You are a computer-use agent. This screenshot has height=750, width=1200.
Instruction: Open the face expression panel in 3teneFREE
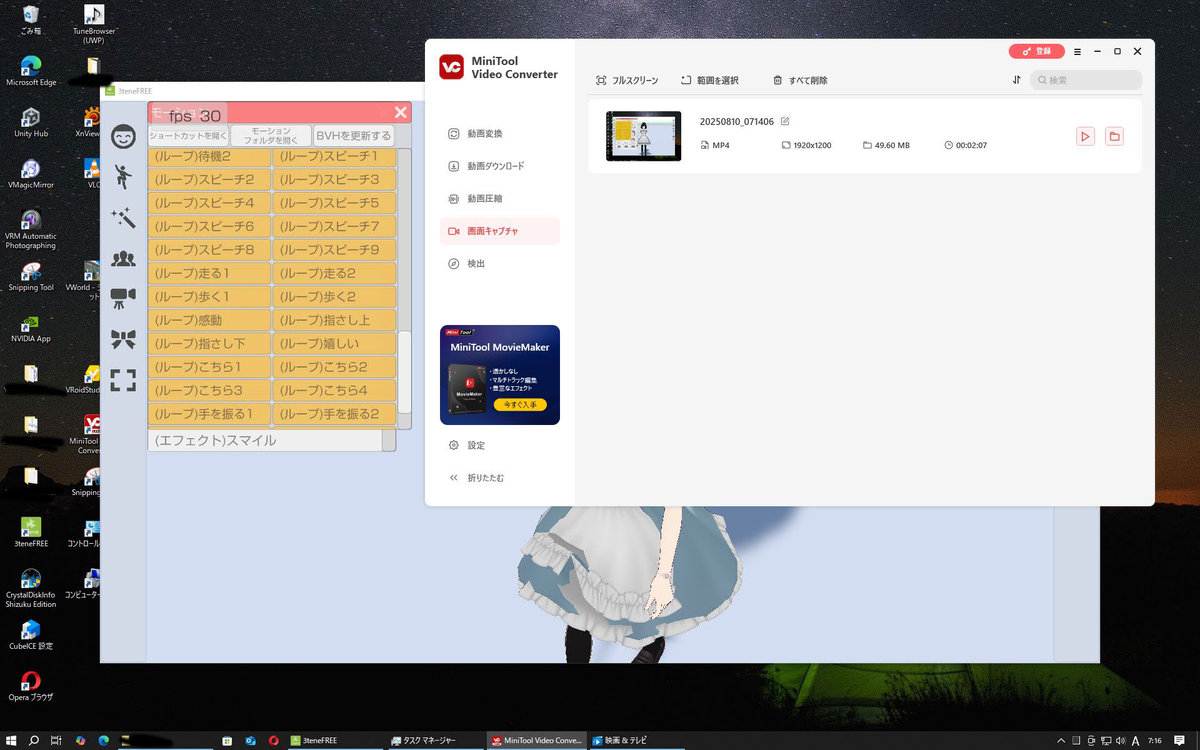(x=123, y=136)
